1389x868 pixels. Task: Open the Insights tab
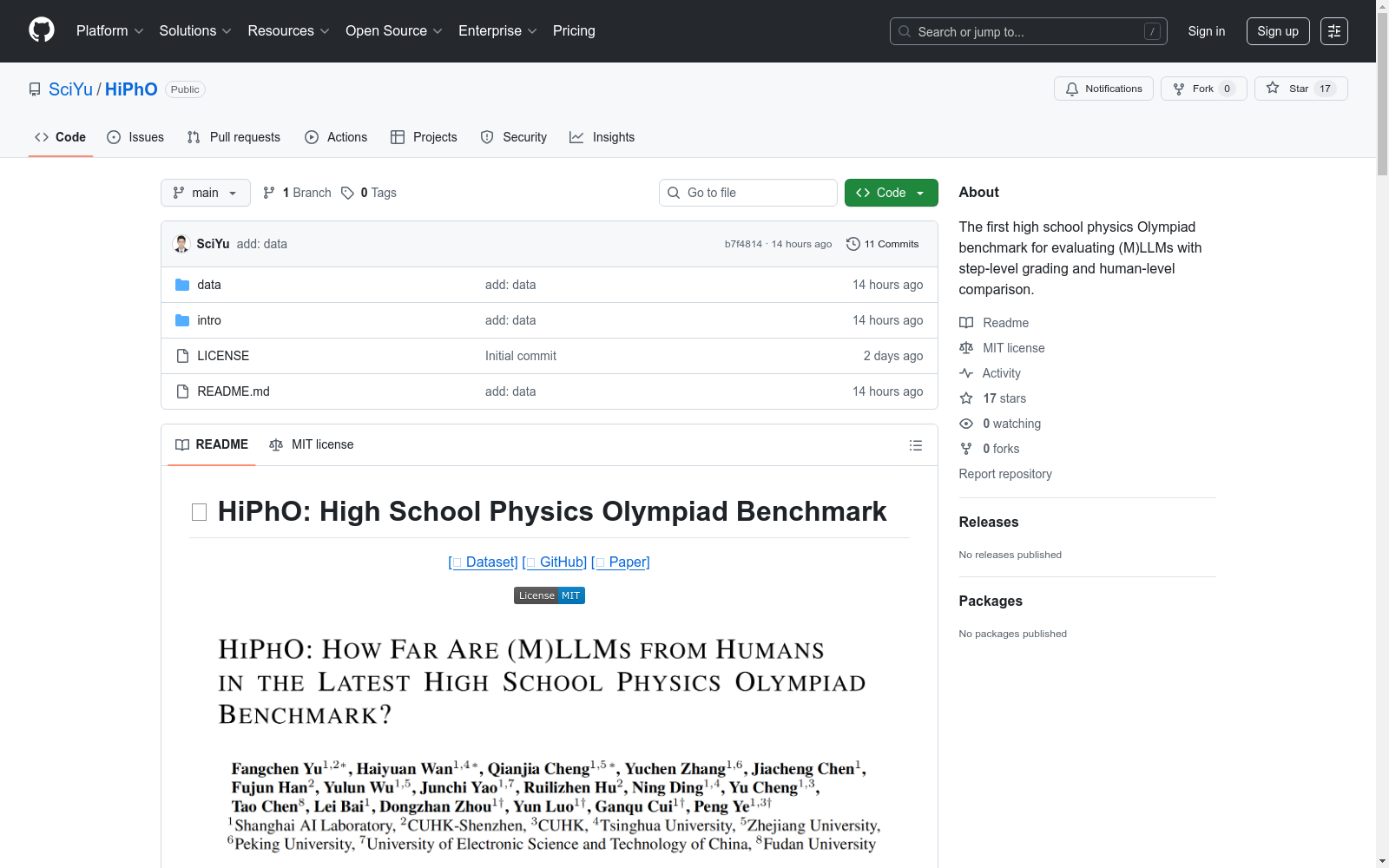[602, 137]
